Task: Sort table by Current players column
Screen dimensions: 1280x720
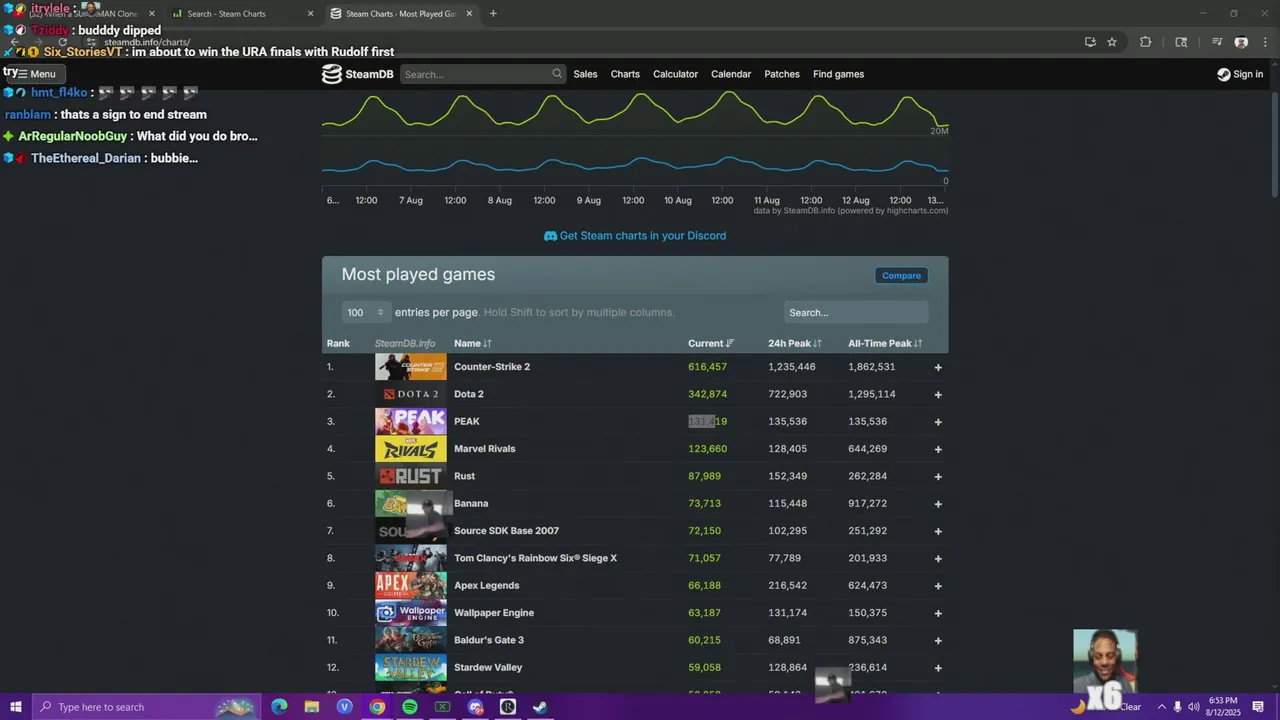Action: pos(711,343)
